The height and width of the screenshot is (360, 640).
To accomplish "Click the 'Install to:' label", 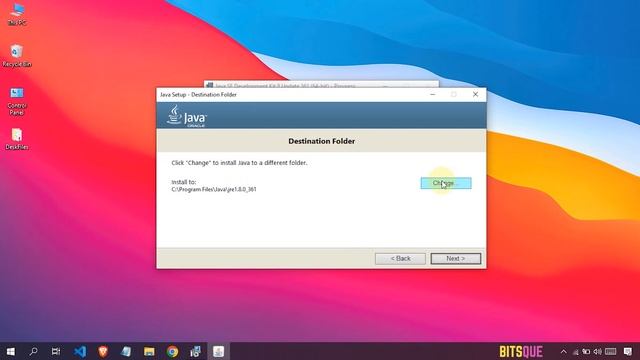I will [x=184, y=182].
